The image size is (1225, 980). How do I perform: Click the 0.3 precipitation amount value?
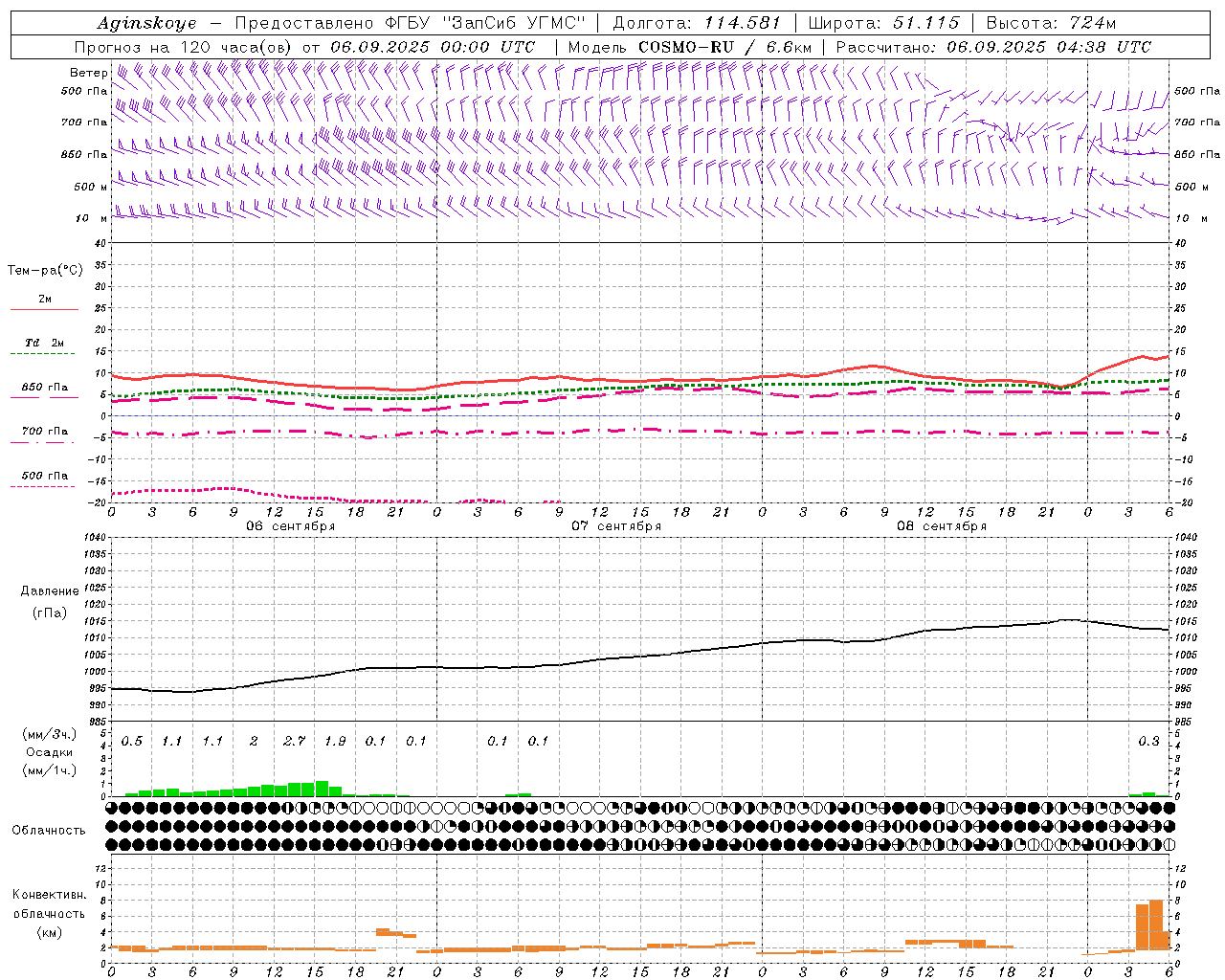coord(1148,741)
